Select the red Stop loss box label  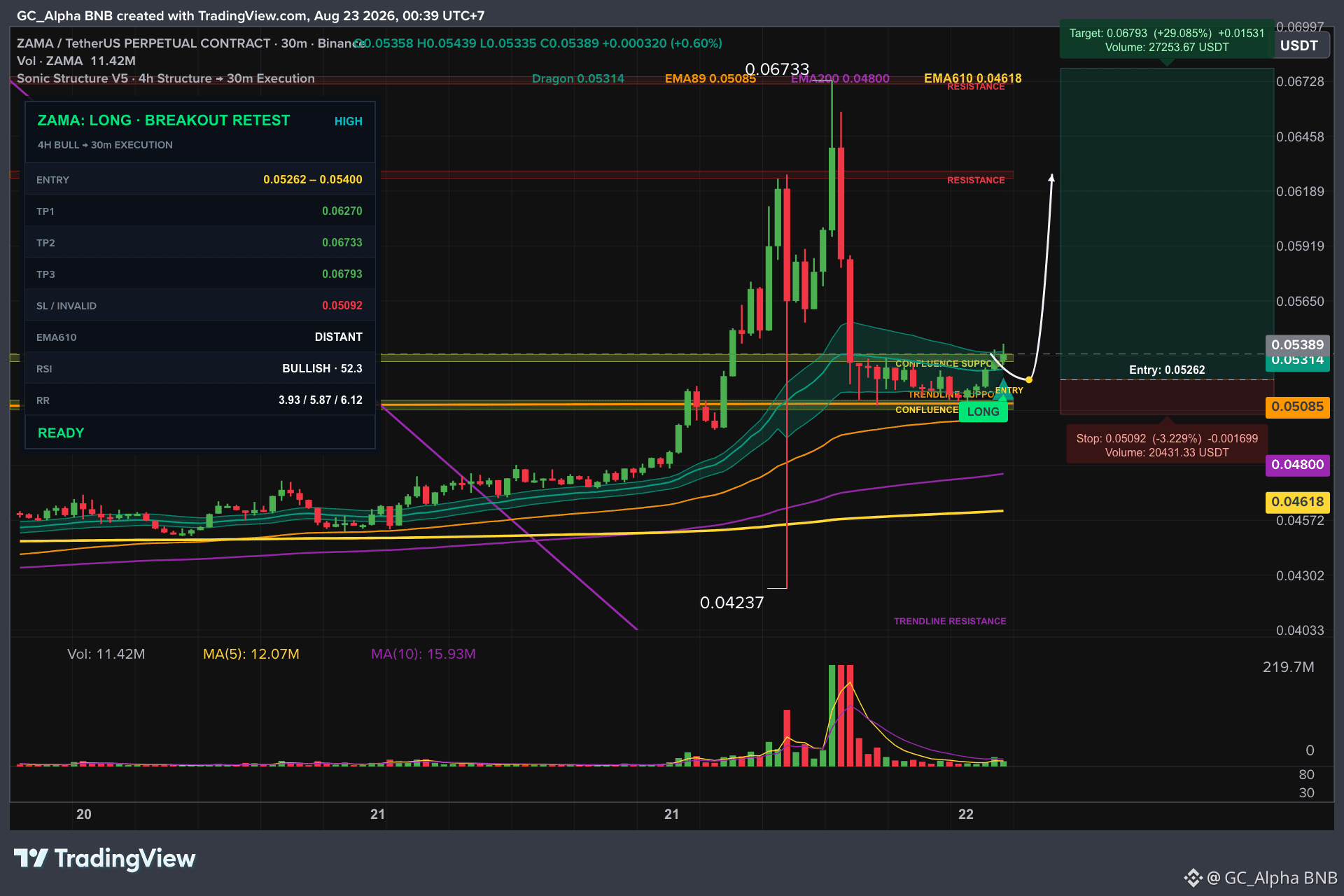1167,445
